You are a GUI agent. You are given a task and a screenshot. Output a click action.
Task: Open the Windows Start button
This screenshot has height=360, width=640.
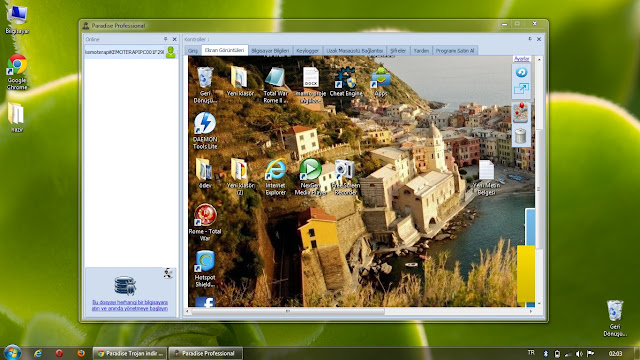11,352
